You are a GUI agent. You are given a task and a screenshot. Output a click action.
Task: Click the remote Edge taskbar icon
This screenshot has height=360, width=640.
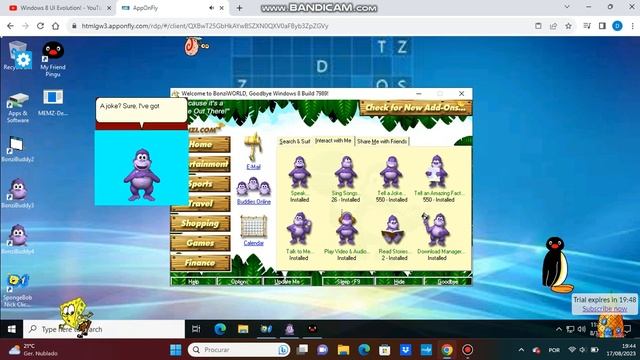(x=220, y=329)
